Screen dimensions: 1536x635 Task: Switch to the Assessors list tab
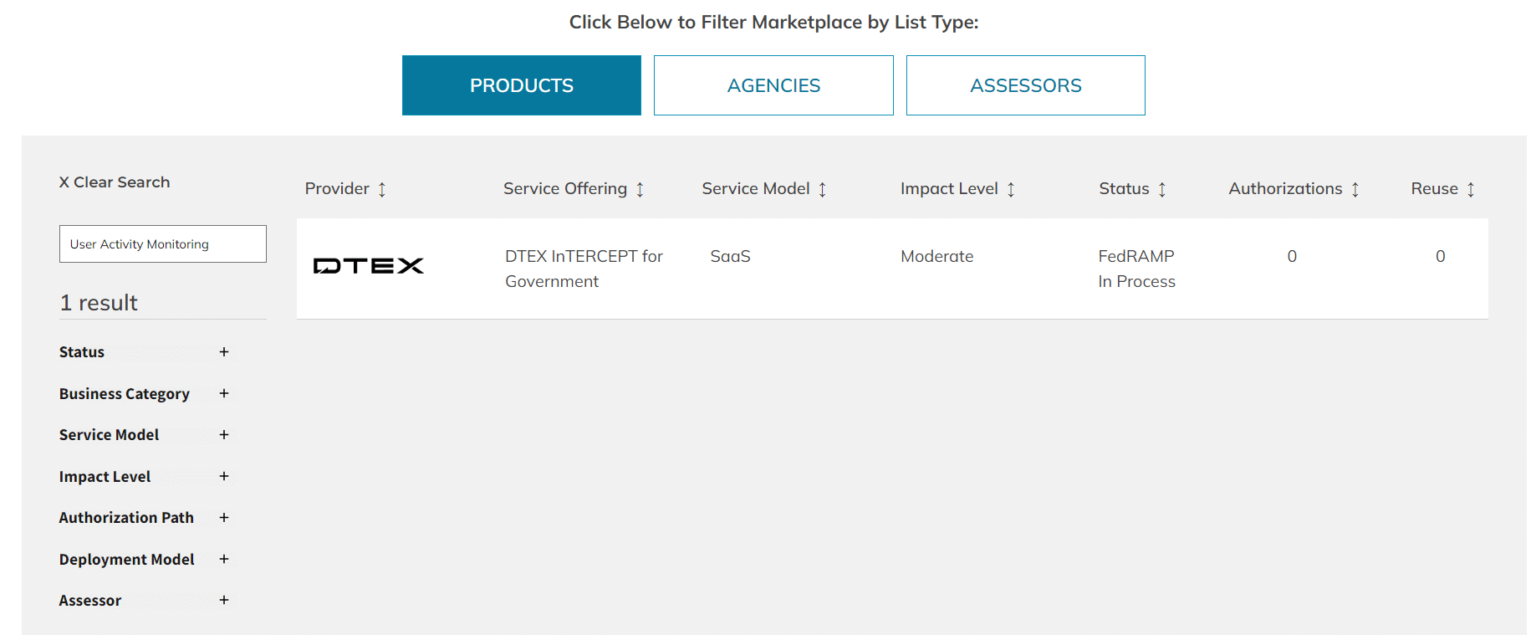point(1025,86)
